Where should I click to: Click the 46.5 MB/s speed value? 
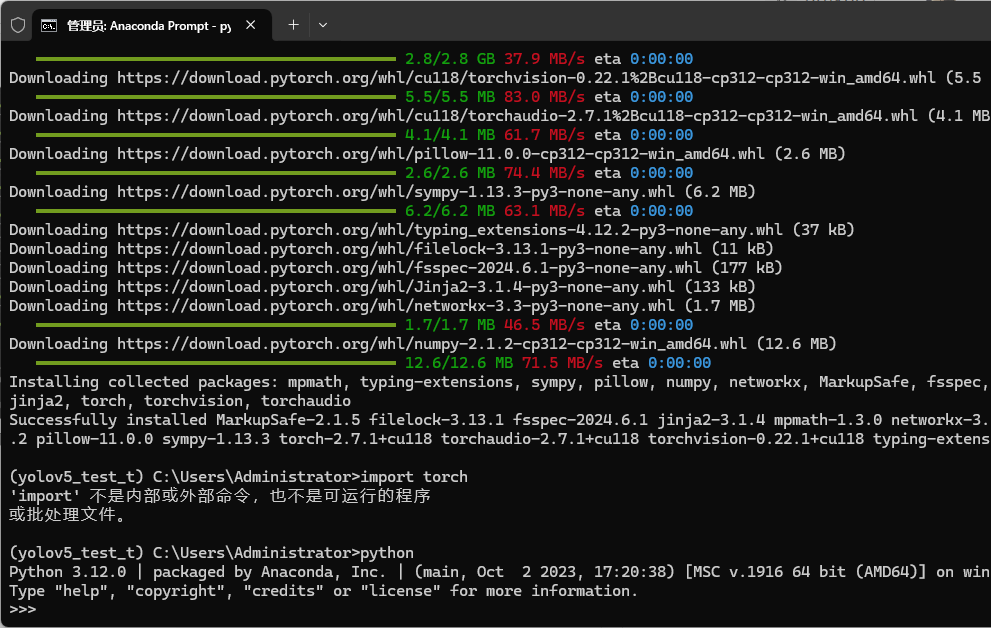pyautogui.click(x=544, y=325)
